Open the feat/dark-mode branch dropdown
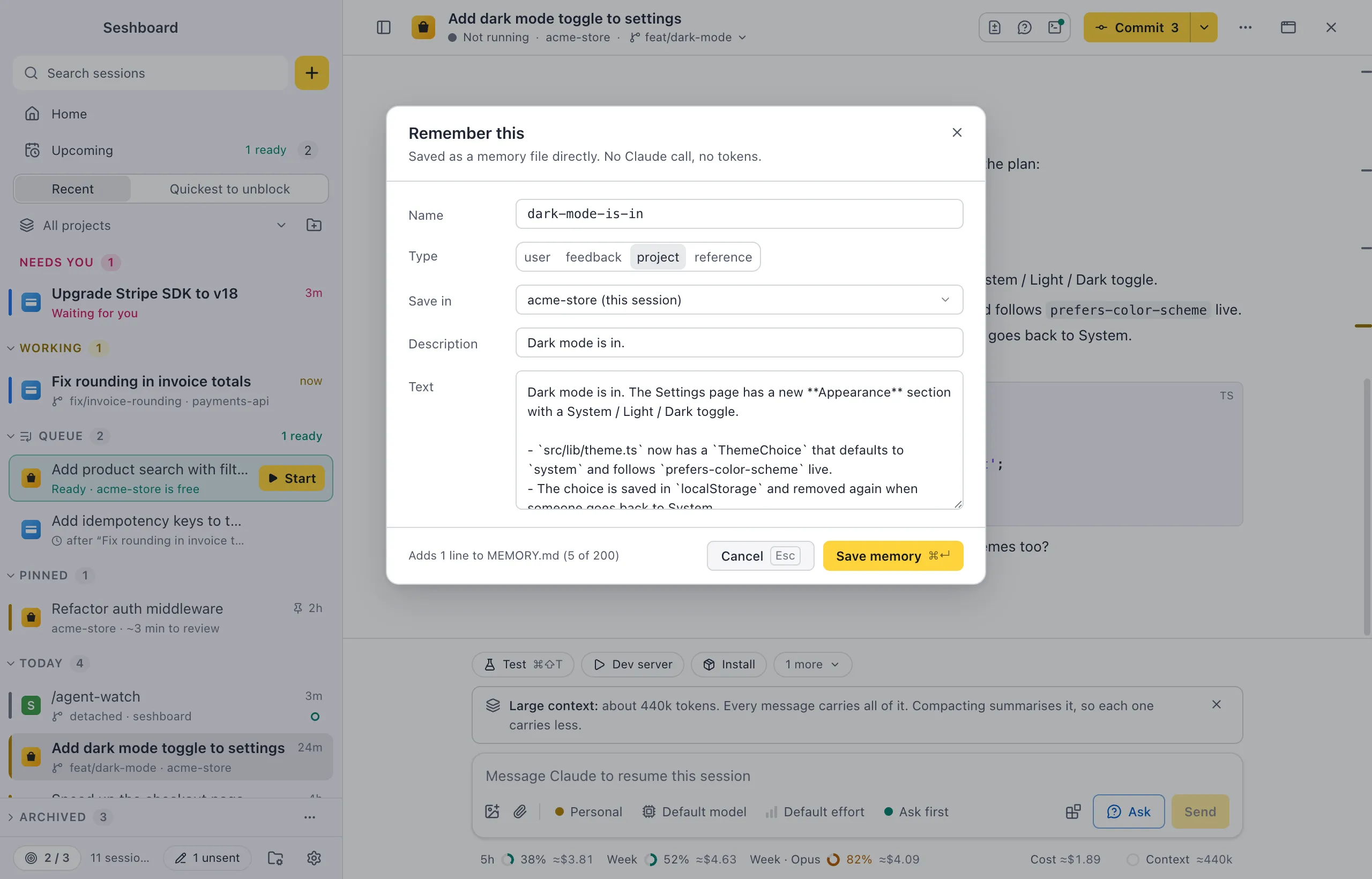This screenshot has width=1372, height=879. click(688, 37)
